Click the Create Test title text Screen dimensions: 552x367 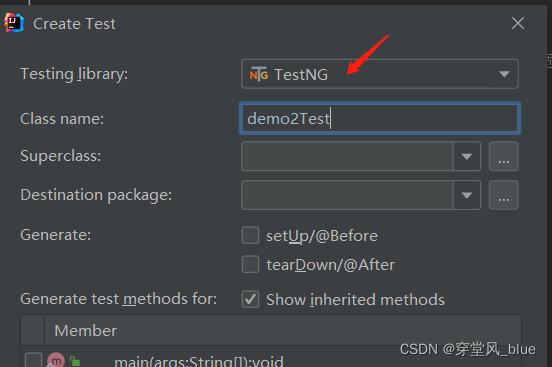[x=74, y=24]
